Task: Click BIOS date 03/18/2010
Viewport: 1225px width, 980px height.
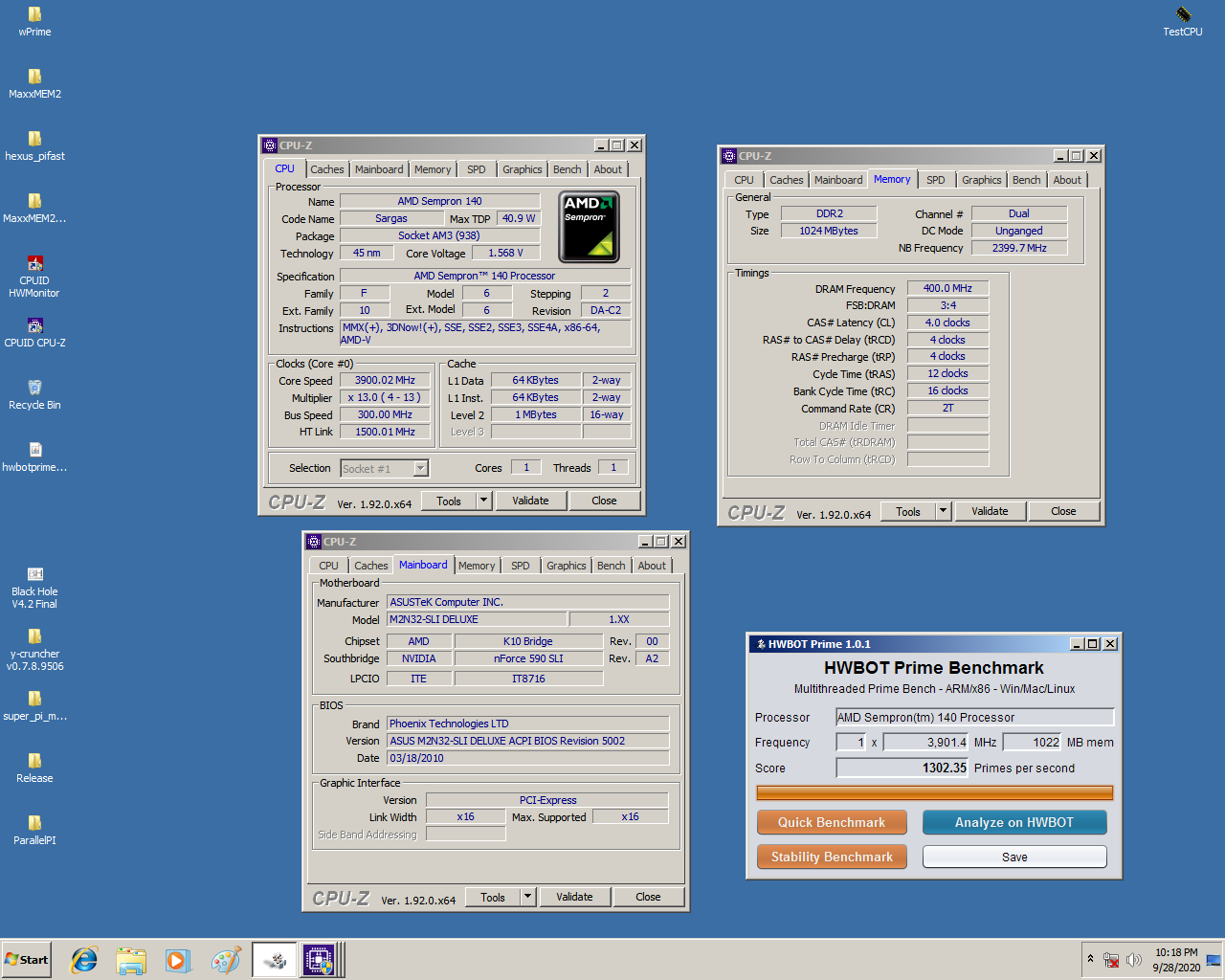Action: click(x=527, y=758)
